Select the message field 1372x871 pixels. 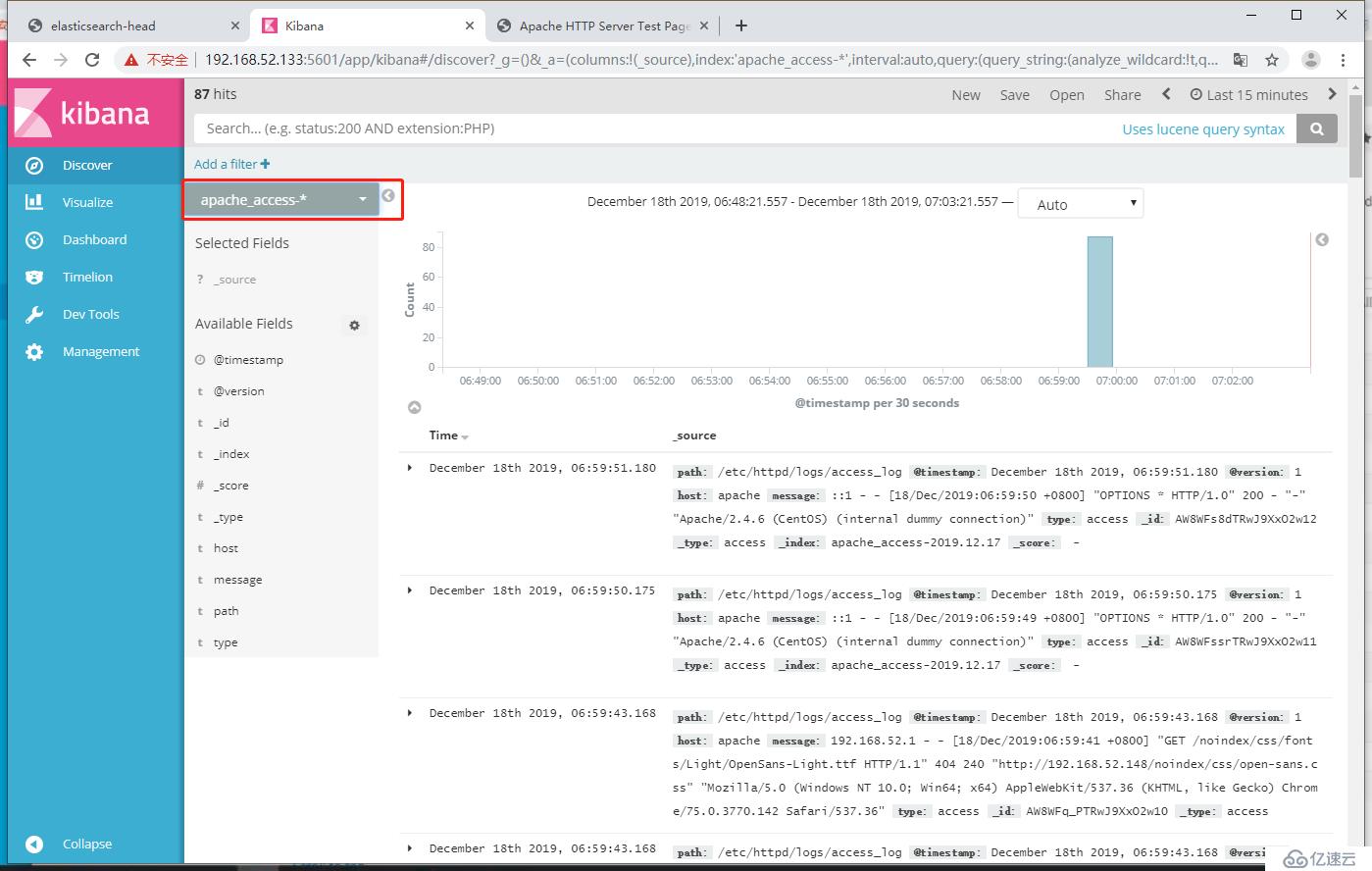point(237,580)
